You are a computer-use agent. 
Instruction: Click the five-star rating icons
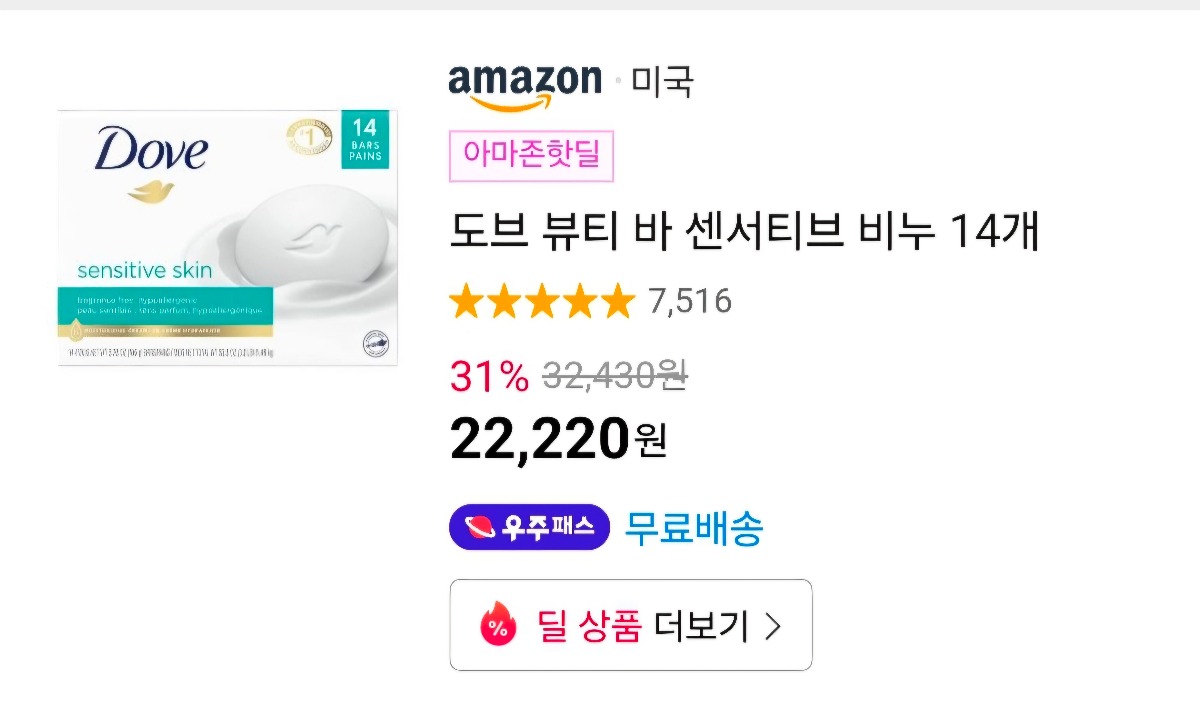pyautogui.click(x=542, y=301)
